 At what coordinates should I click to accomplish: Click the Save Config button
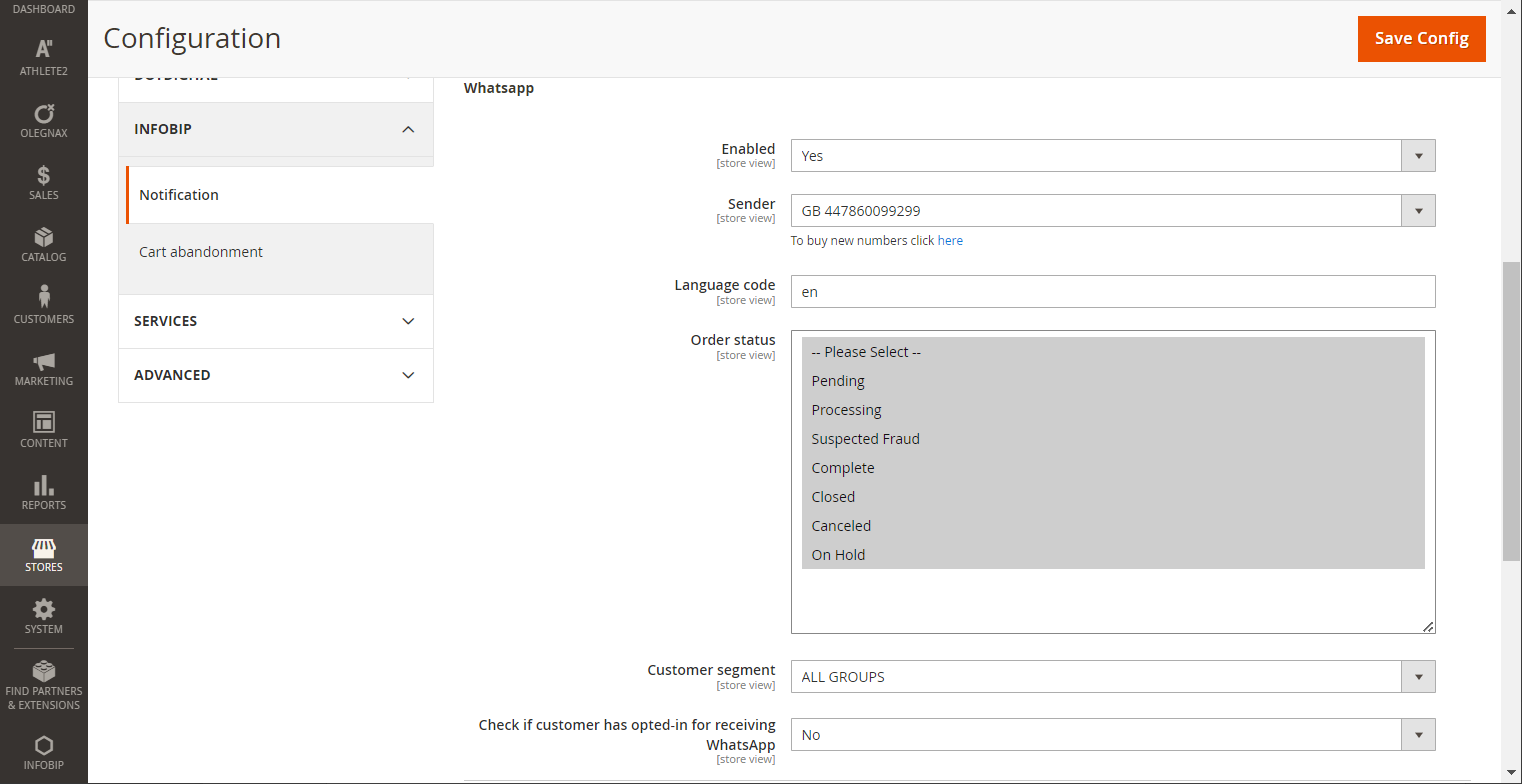(1421, 39)
